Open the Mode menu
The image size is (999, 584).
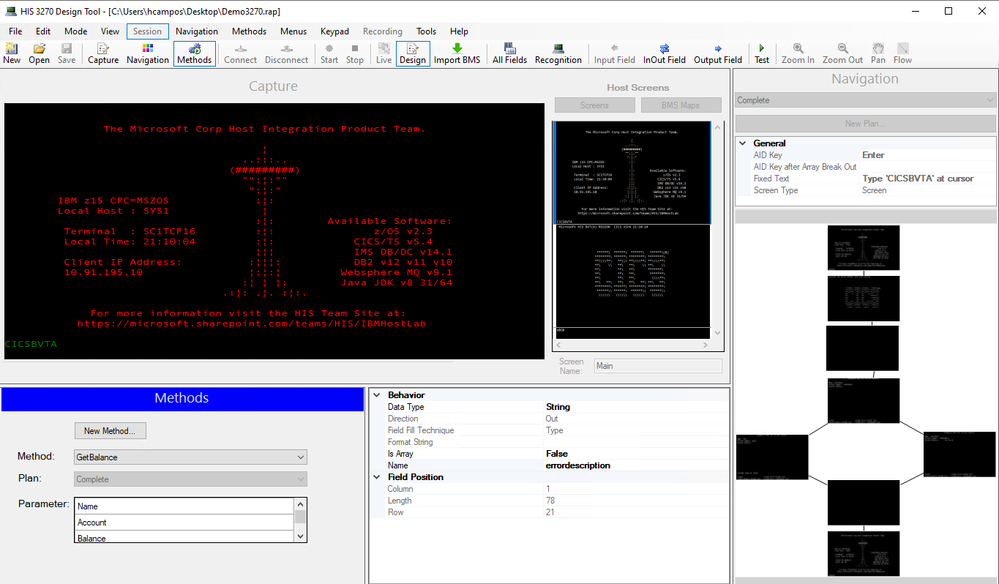point(76,31)
